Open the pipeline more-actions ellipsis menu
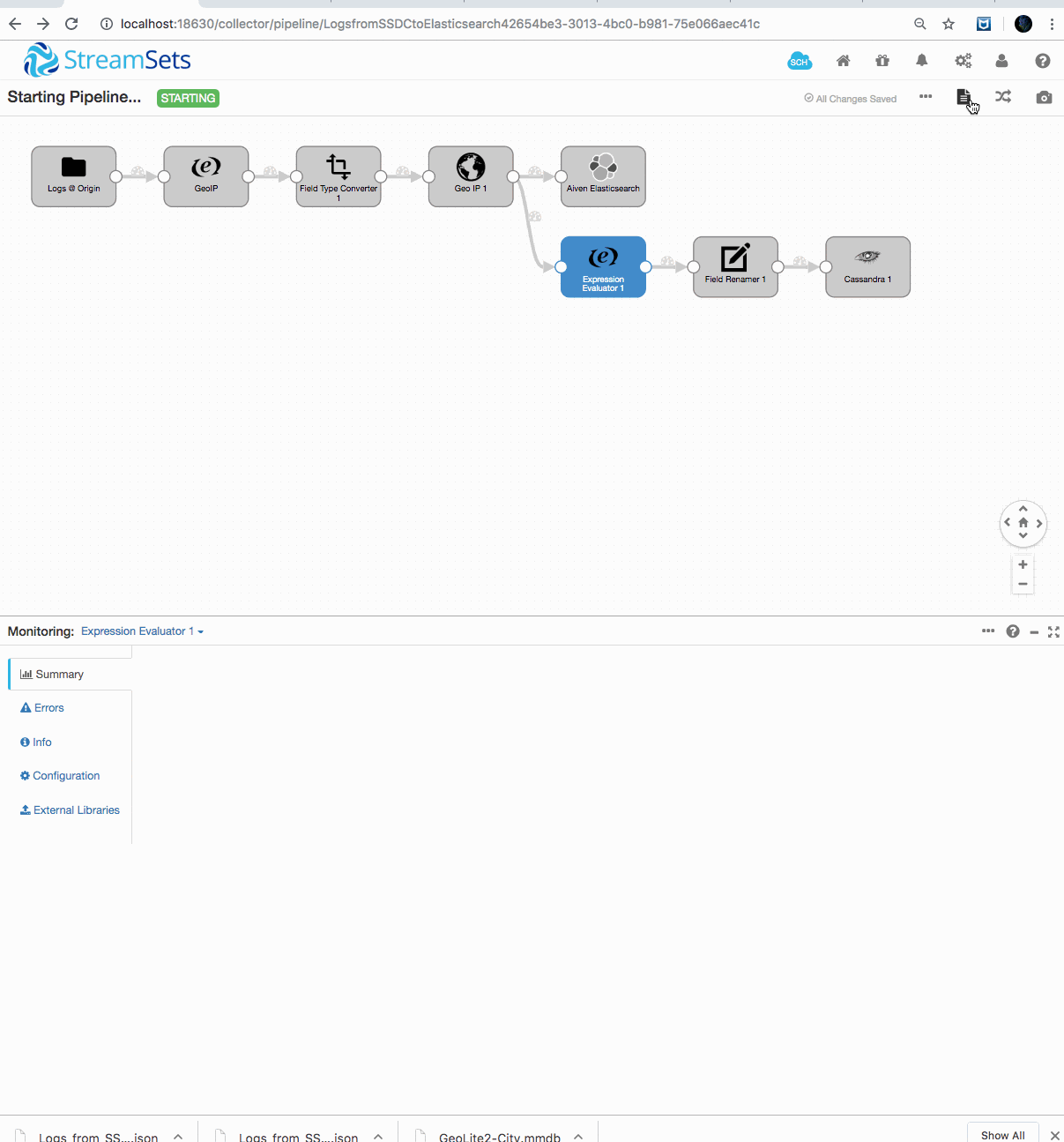This screenshot has width=1064, height=1142. click(925, 97)
